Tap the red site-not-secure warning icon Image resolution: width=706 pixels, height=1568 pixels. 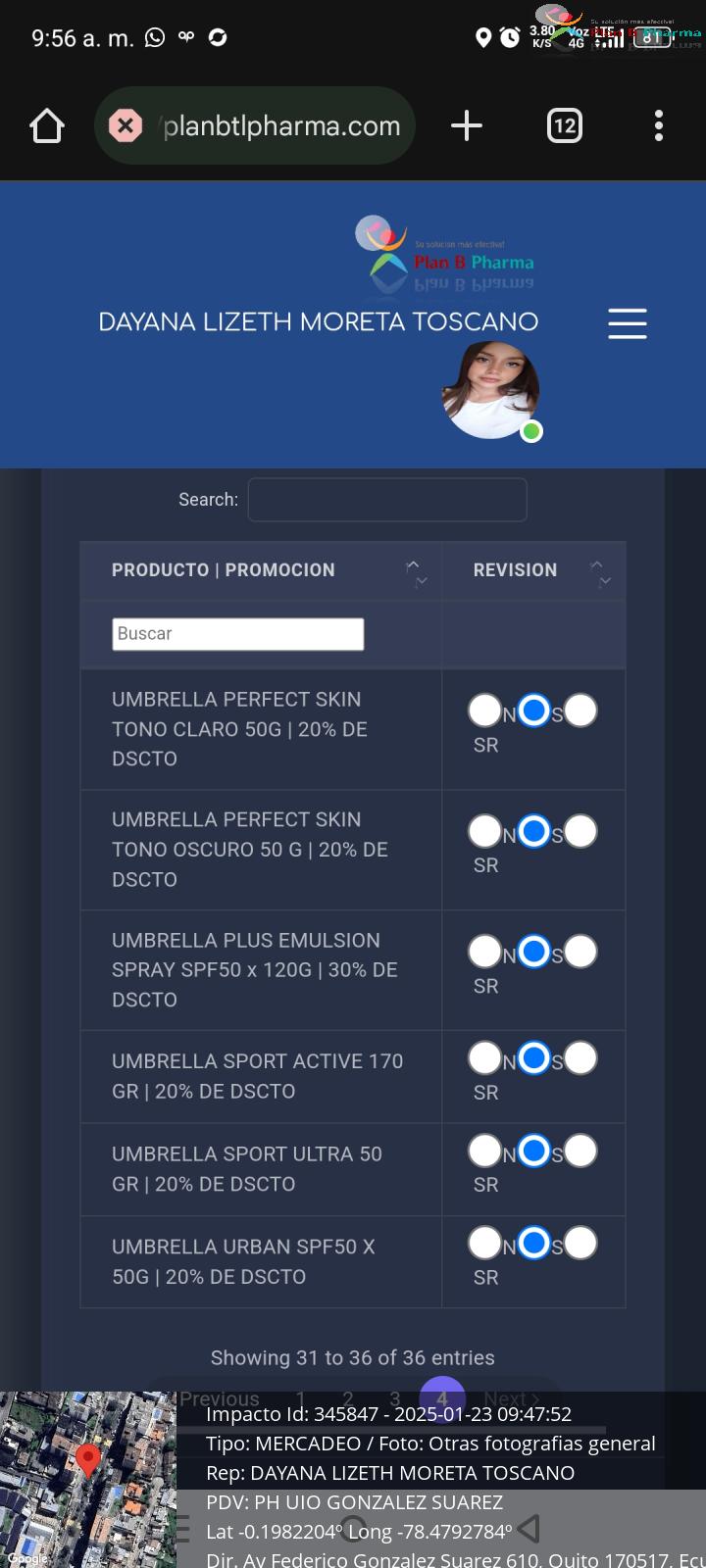(126, 125)
